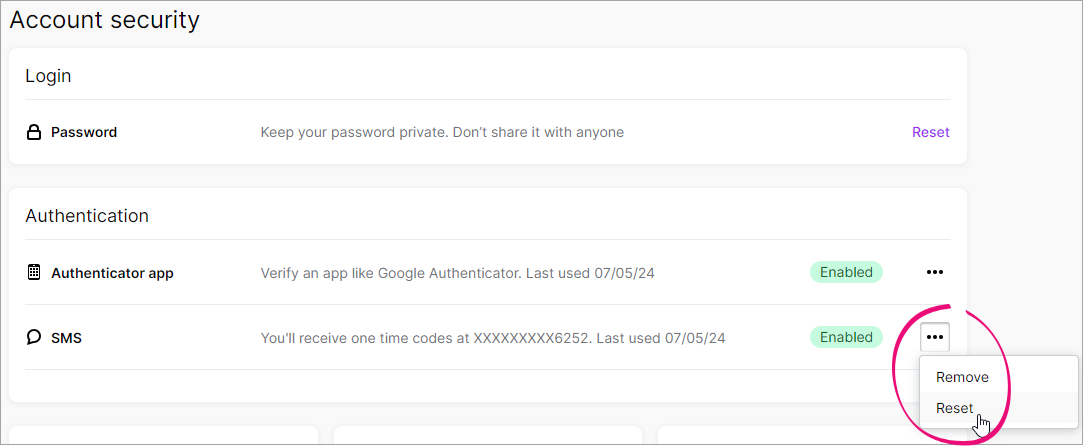Open the SMS three-dots options menu
The height and width of the screenshot is (446, 1083).
[x=935, y=338]
